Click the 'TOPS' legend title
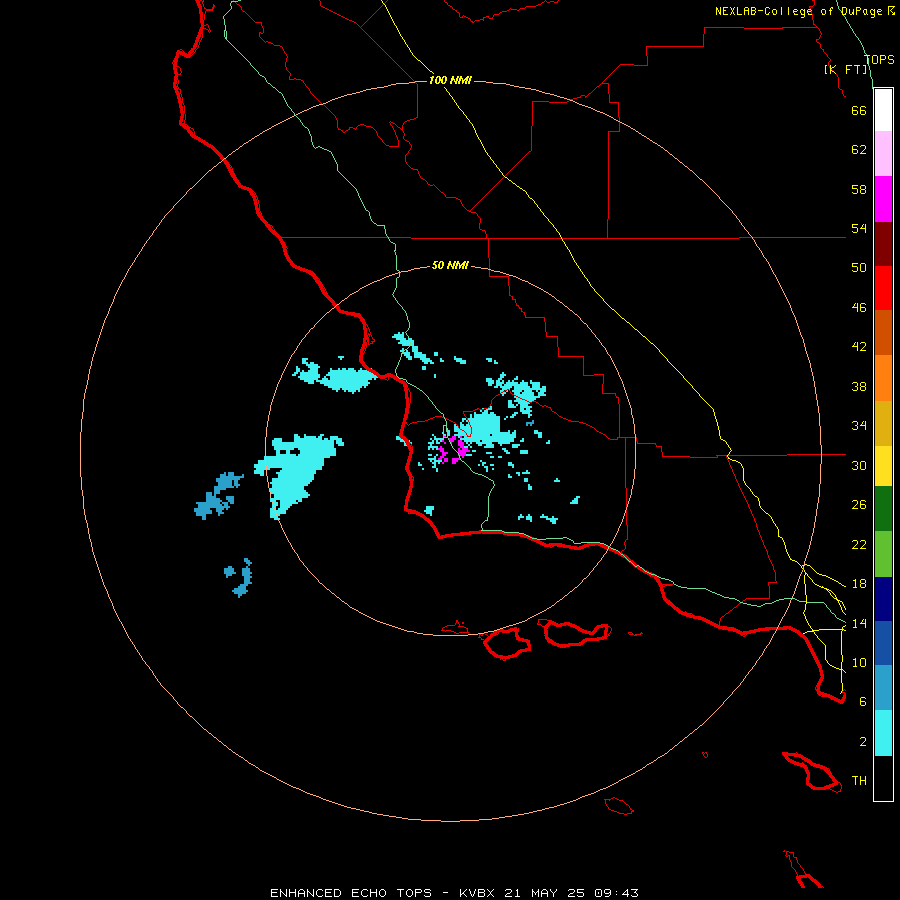This screenshot has width=900, height=900. click(x=879, y=60)
